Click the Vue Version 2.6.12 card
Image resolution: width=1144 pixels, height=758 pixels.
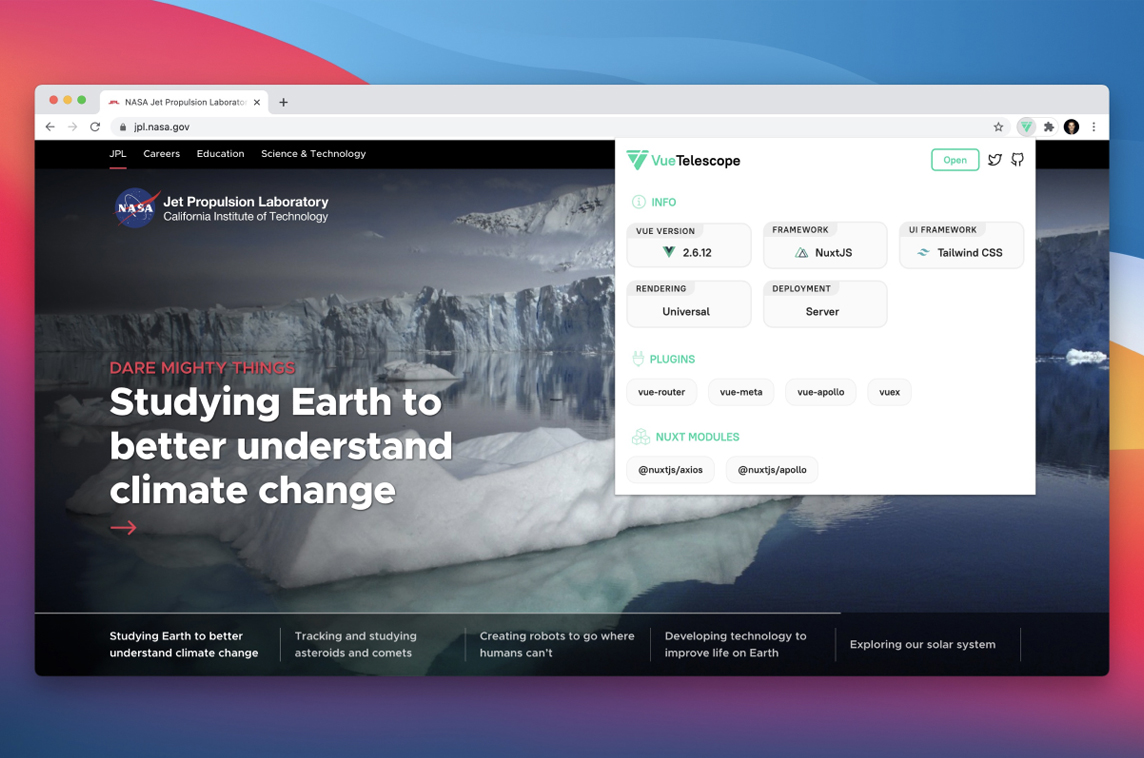pyautogui.click(x=689, y=245)
